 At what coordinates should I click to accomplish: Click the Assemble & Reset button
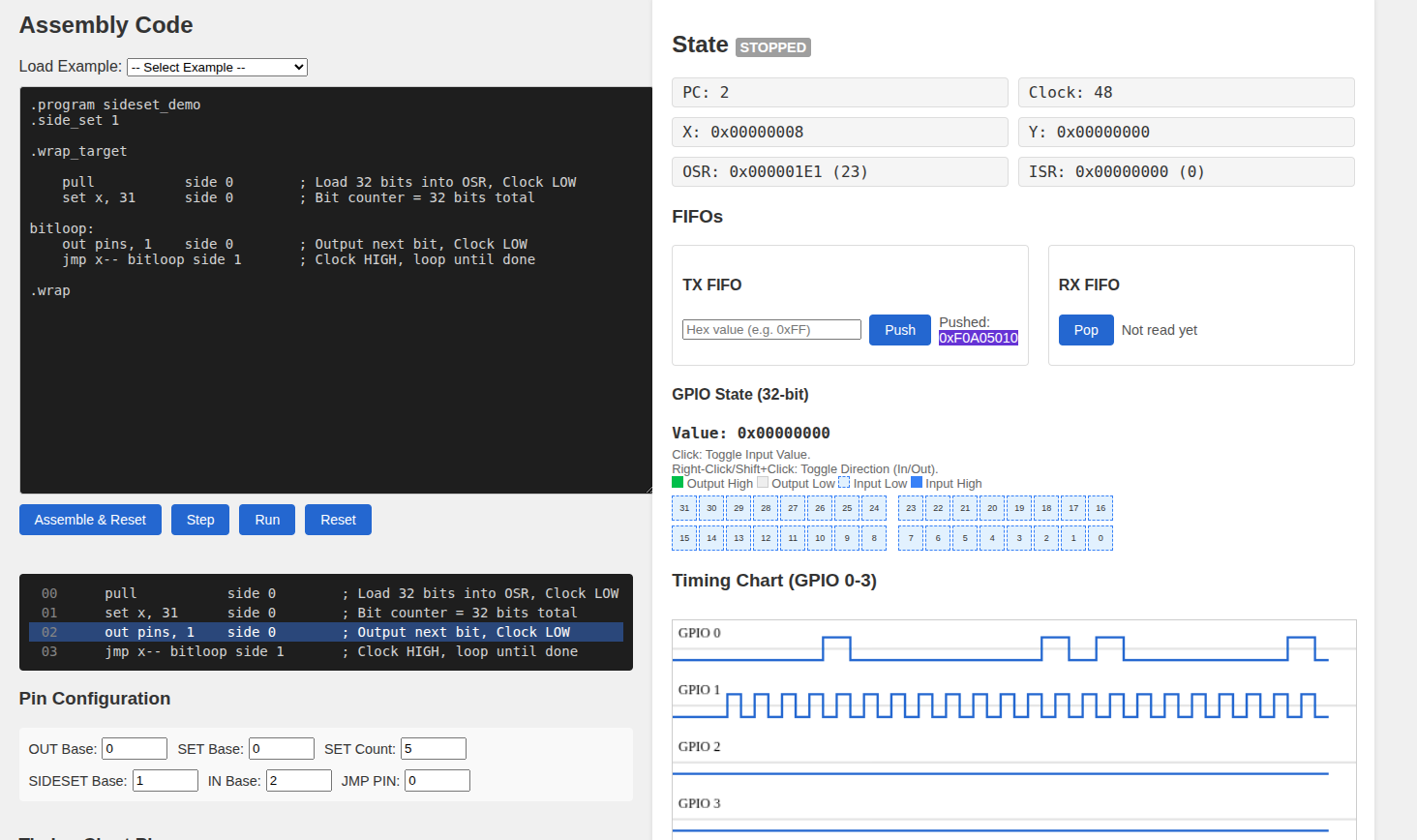click(x=90, y=520)
